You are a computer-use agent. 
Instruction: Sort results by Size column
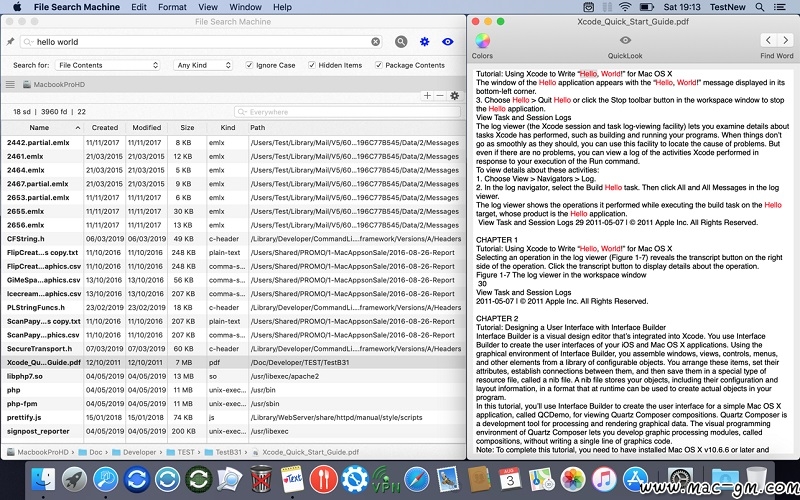pos(187,128)
